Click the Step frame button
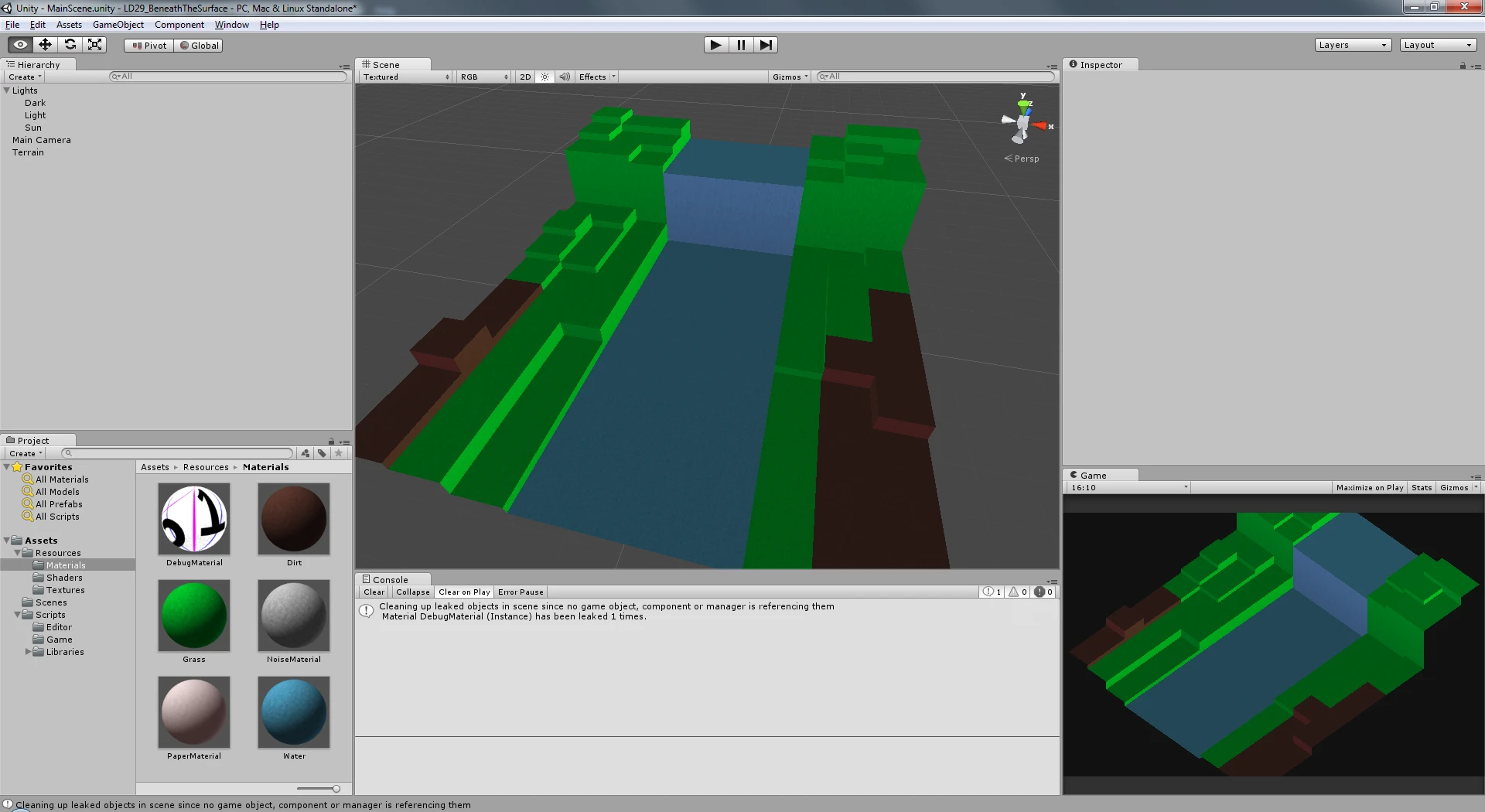 pos(766,45)
